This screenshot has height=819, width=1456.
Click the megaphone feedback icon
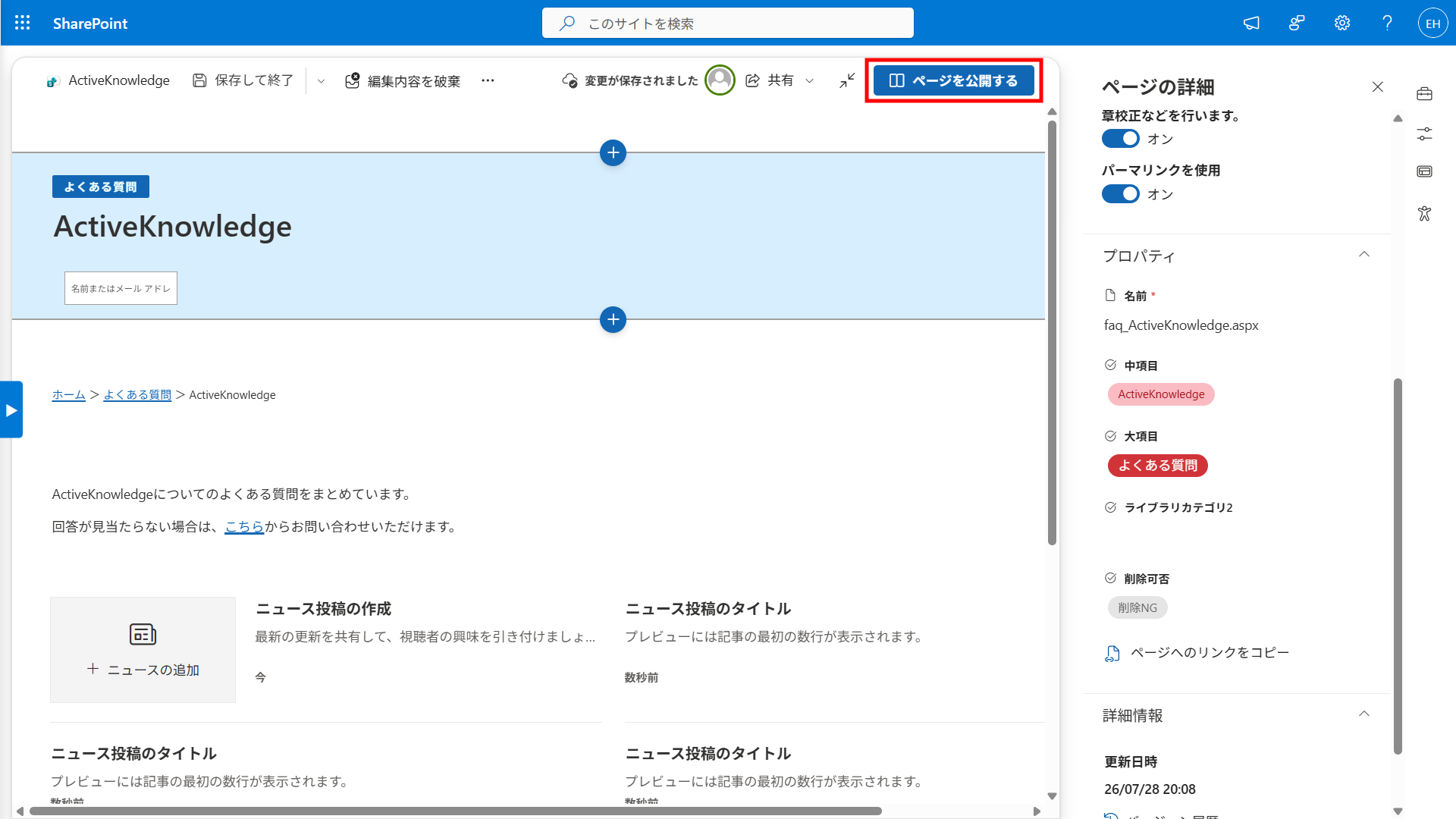coord(1251,23)
